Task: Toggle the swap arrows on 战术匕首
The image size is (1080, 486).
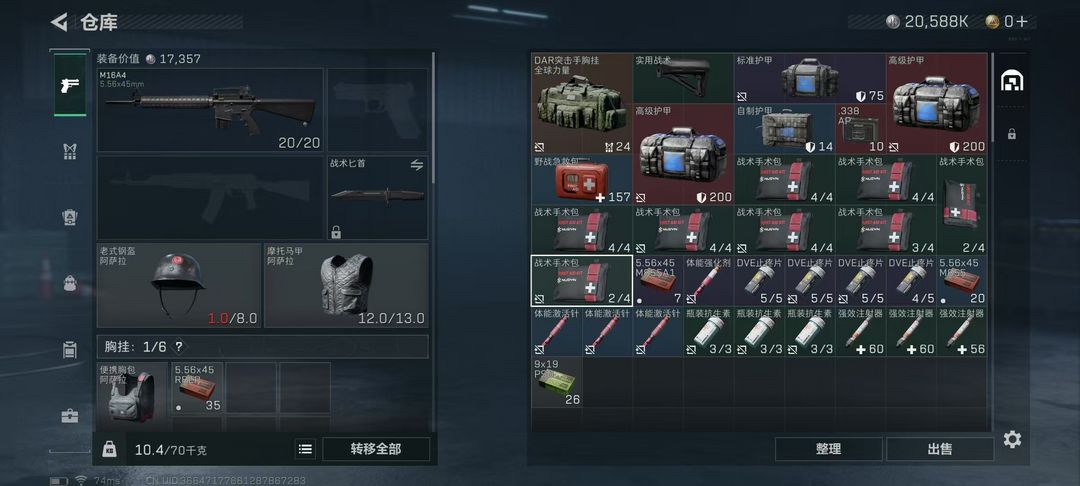Action: coord(417,165)
